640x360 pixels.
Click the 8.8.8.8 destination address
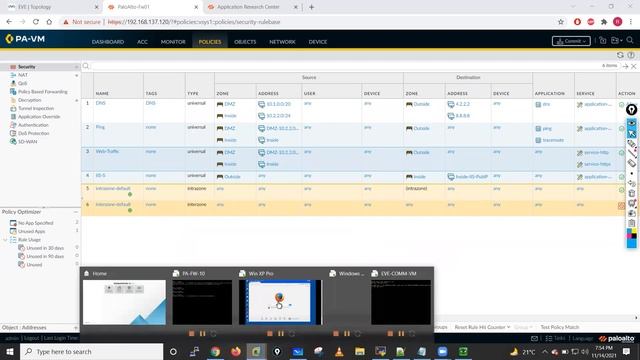tap(462, 116)
